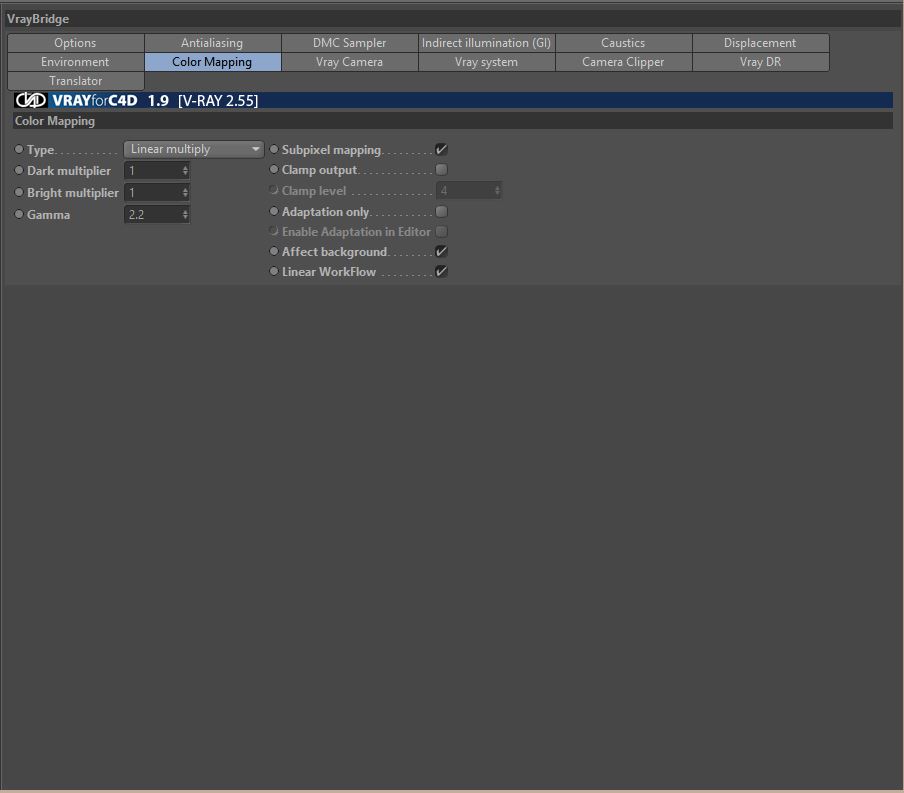Switch to the Vray system tab
Screen dimensions: 904x793
pyautogui.click(x=487, y=62)
